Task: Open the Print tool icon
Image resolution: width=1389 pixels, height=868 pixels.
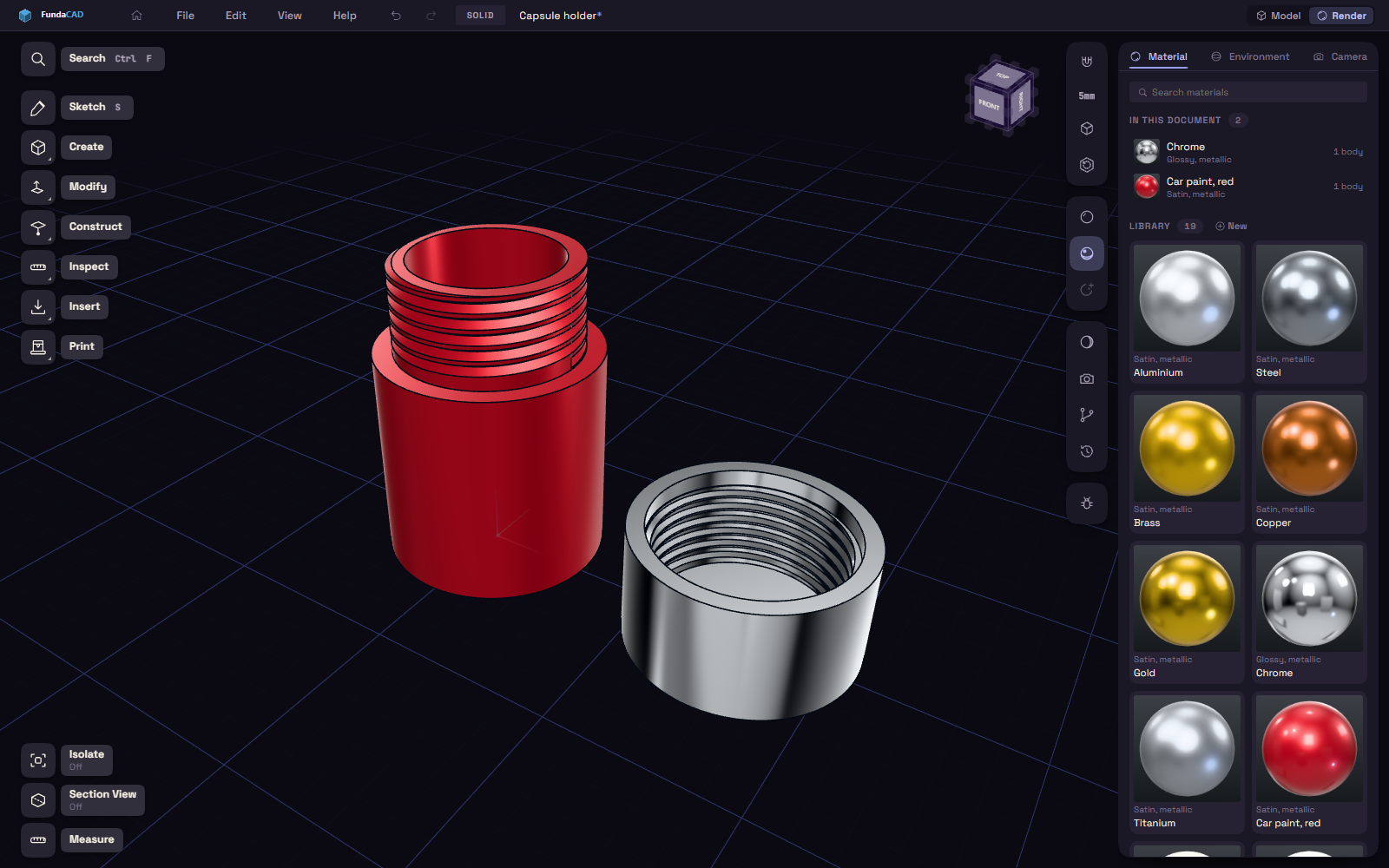Action: (x=38, y=347)
